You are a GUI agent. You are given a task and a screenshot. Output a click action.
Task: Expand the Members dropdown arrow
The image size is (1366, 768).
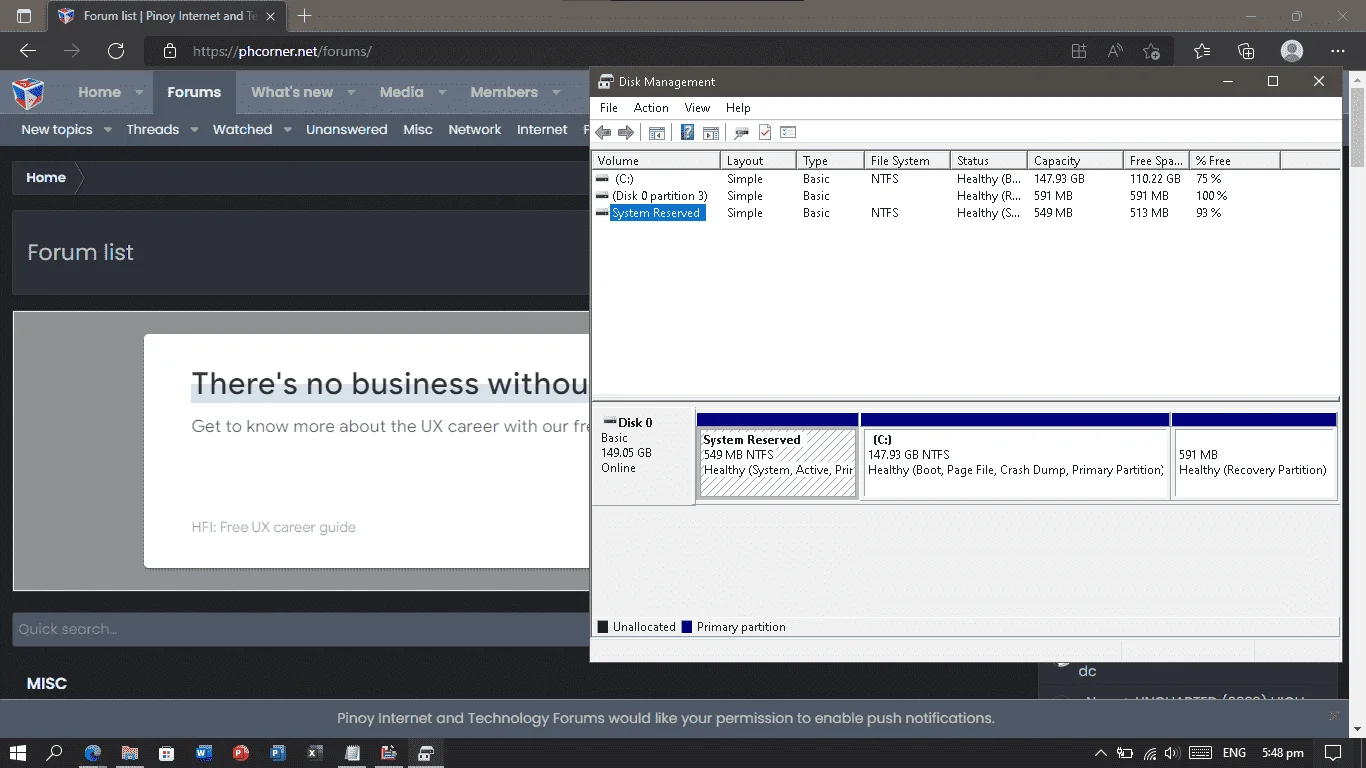click(x=556, y=93)
